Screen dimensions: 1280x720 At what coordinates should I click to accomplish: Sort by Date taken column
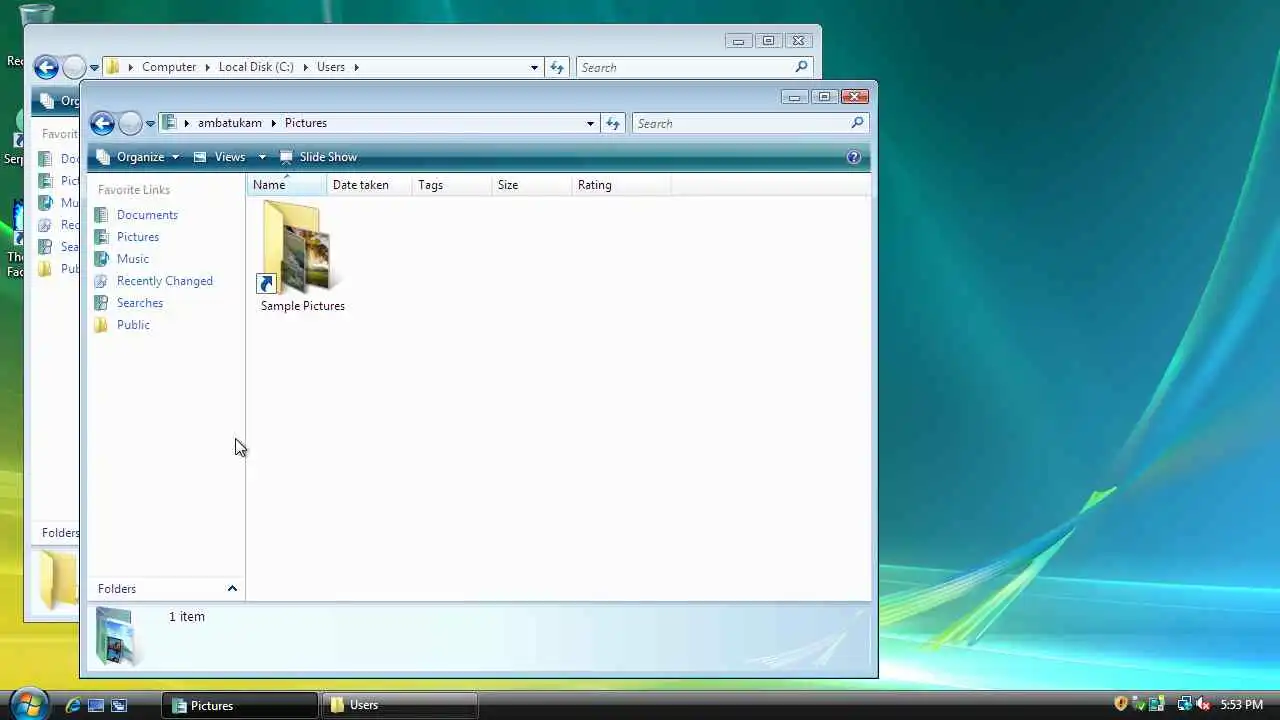point(369,185)
